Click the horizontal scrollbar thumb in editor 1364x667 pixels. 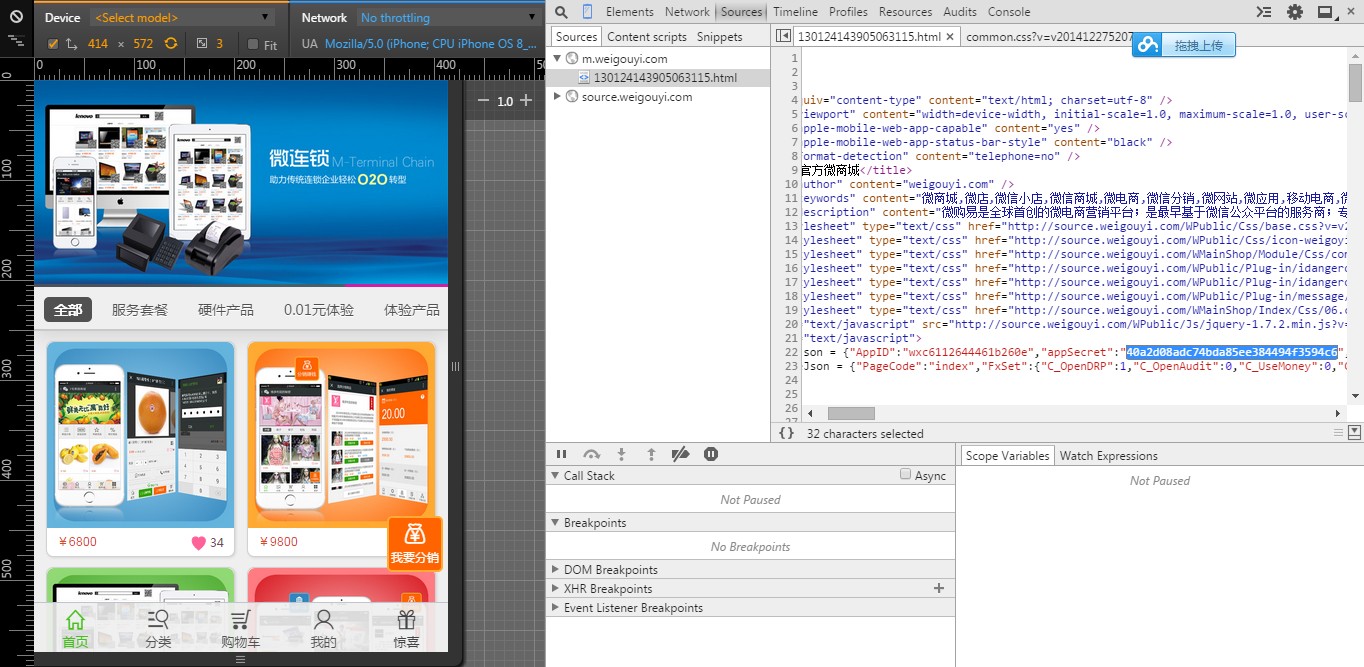851,413
